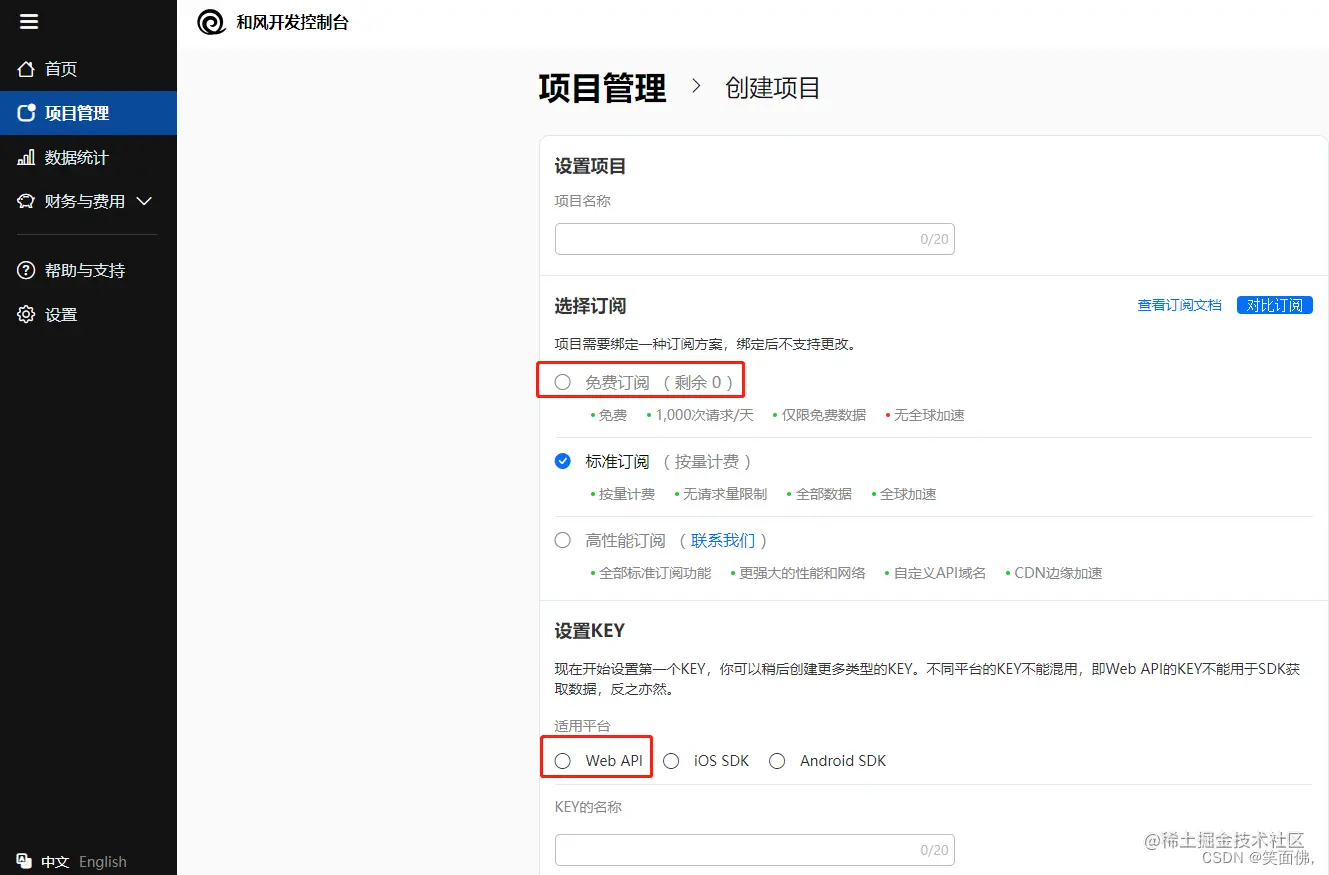Click the bar chart icon beside 数据统计

coord(26,157)
